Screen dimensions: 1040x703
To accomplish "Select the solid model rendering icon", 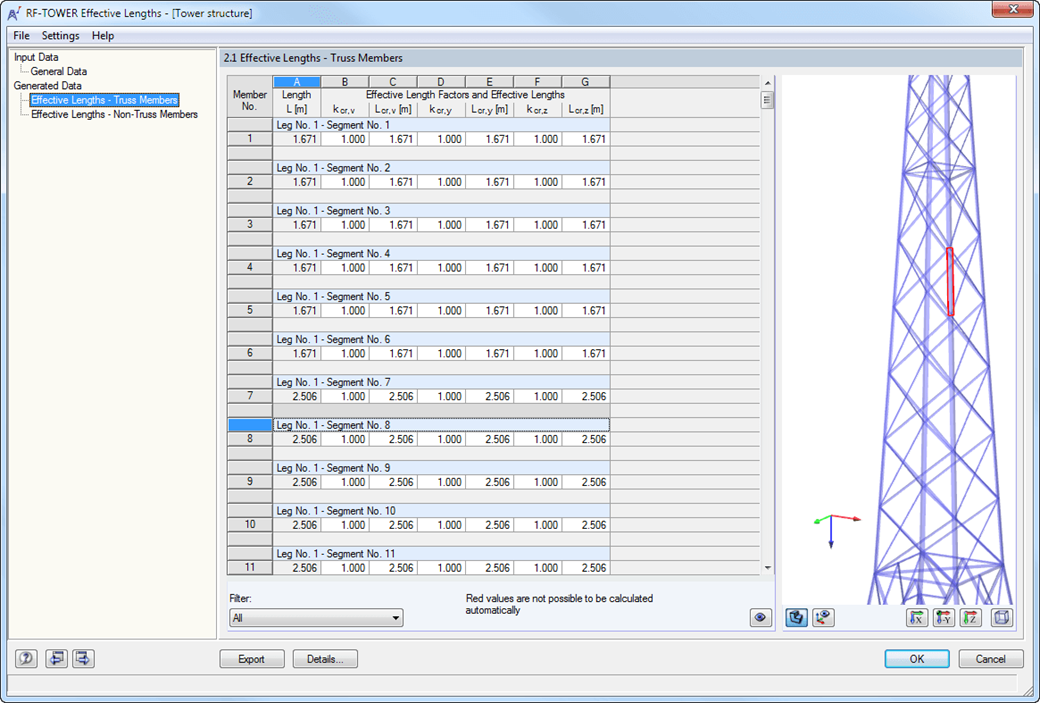I will pos(794,617).
